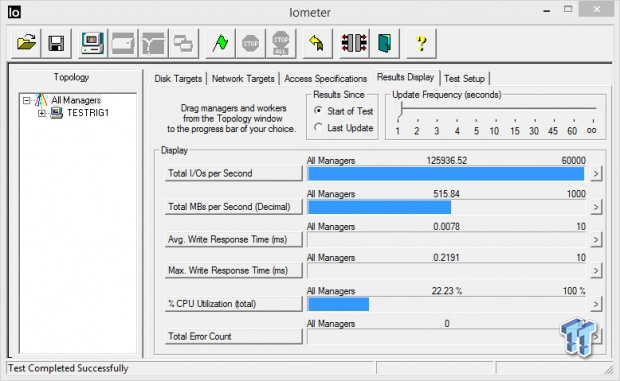This screenshot has height=381, width=620.
Task: Click the 0.0078 response time value
Action: 446,226
